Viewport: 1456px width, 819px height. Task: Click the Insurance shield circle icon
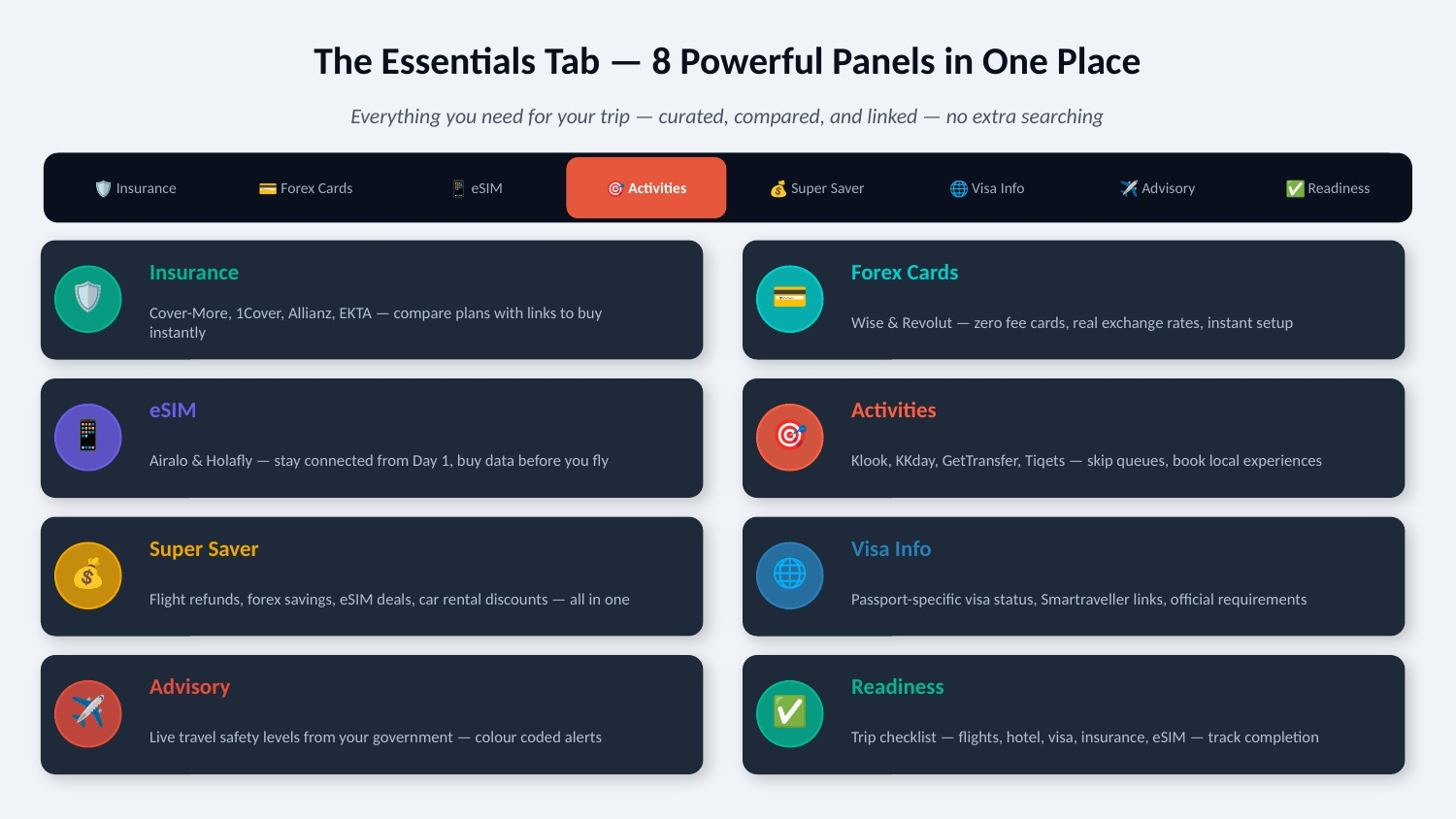point(88,299)
